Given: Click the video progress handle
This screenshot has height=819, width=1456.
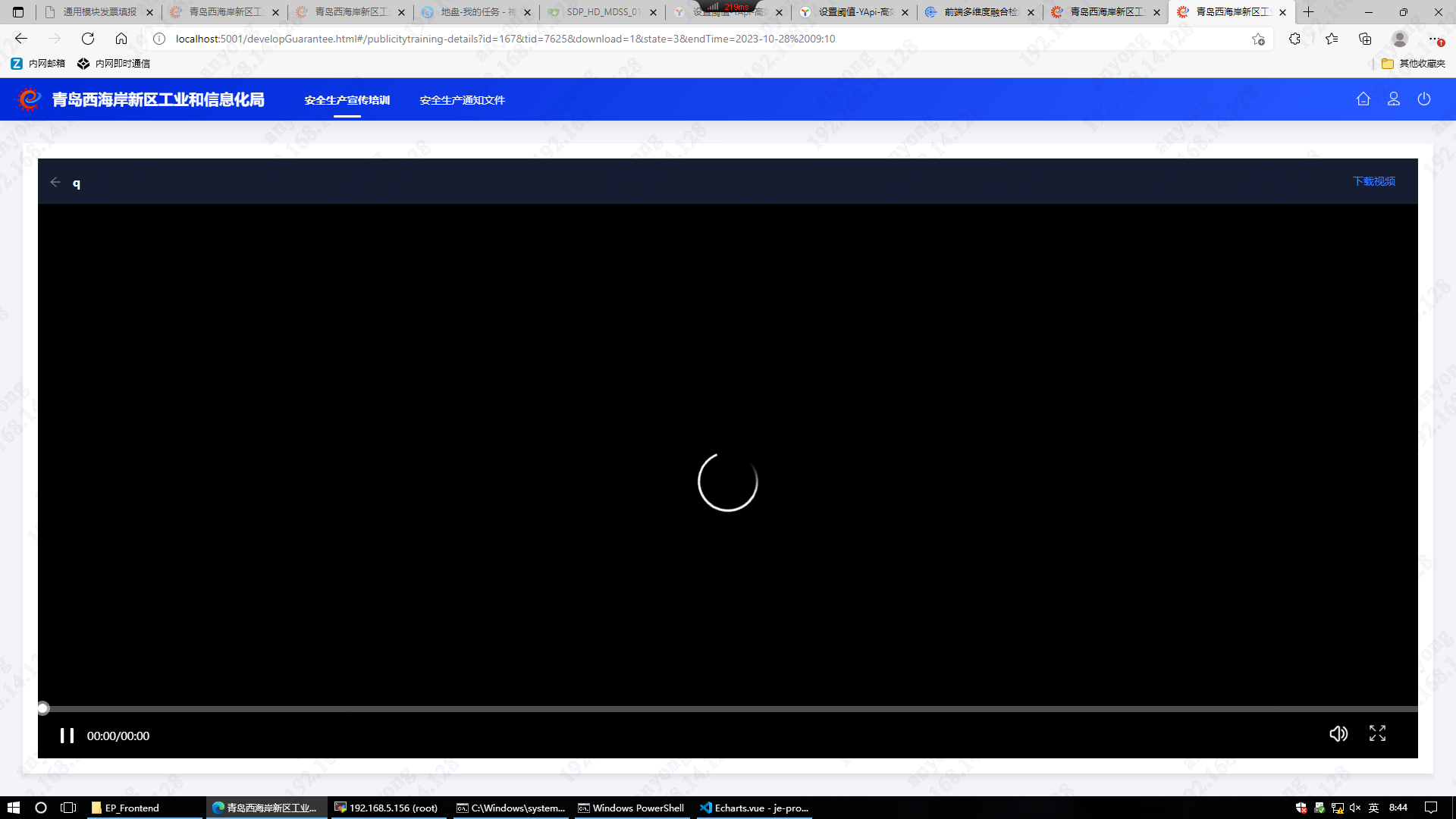Looking at the screenshot, I should click(x=43, y=709).
